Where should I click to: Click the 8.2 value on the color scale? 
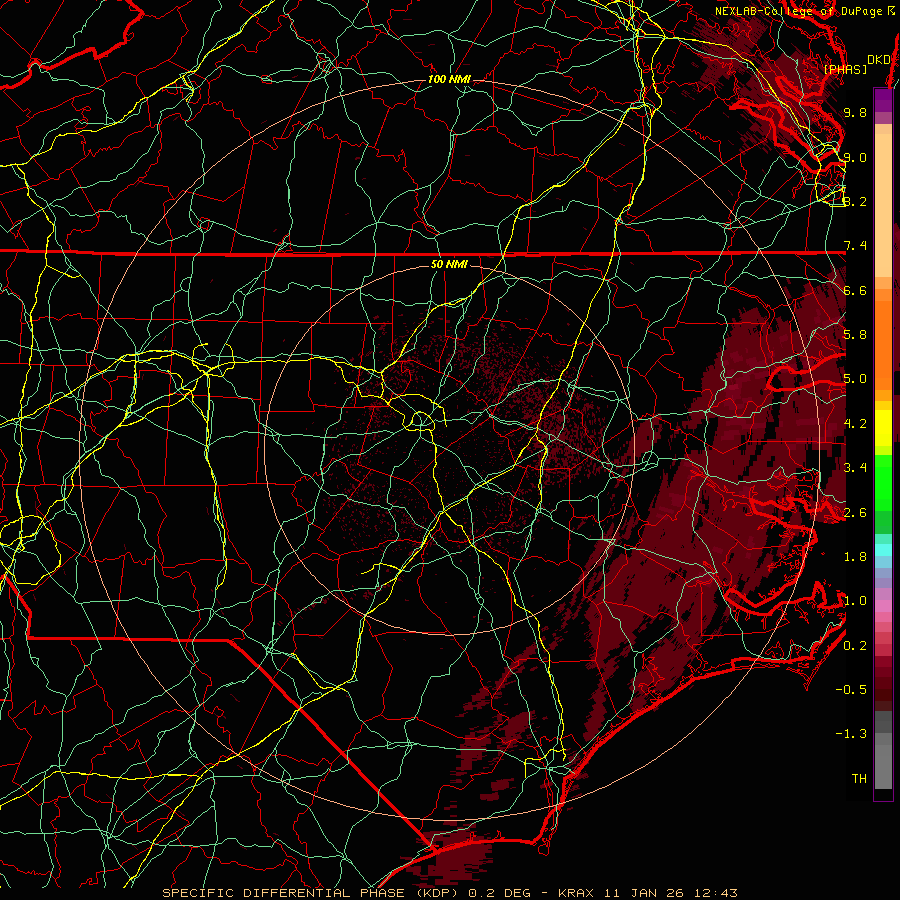[x=855, y=201]
